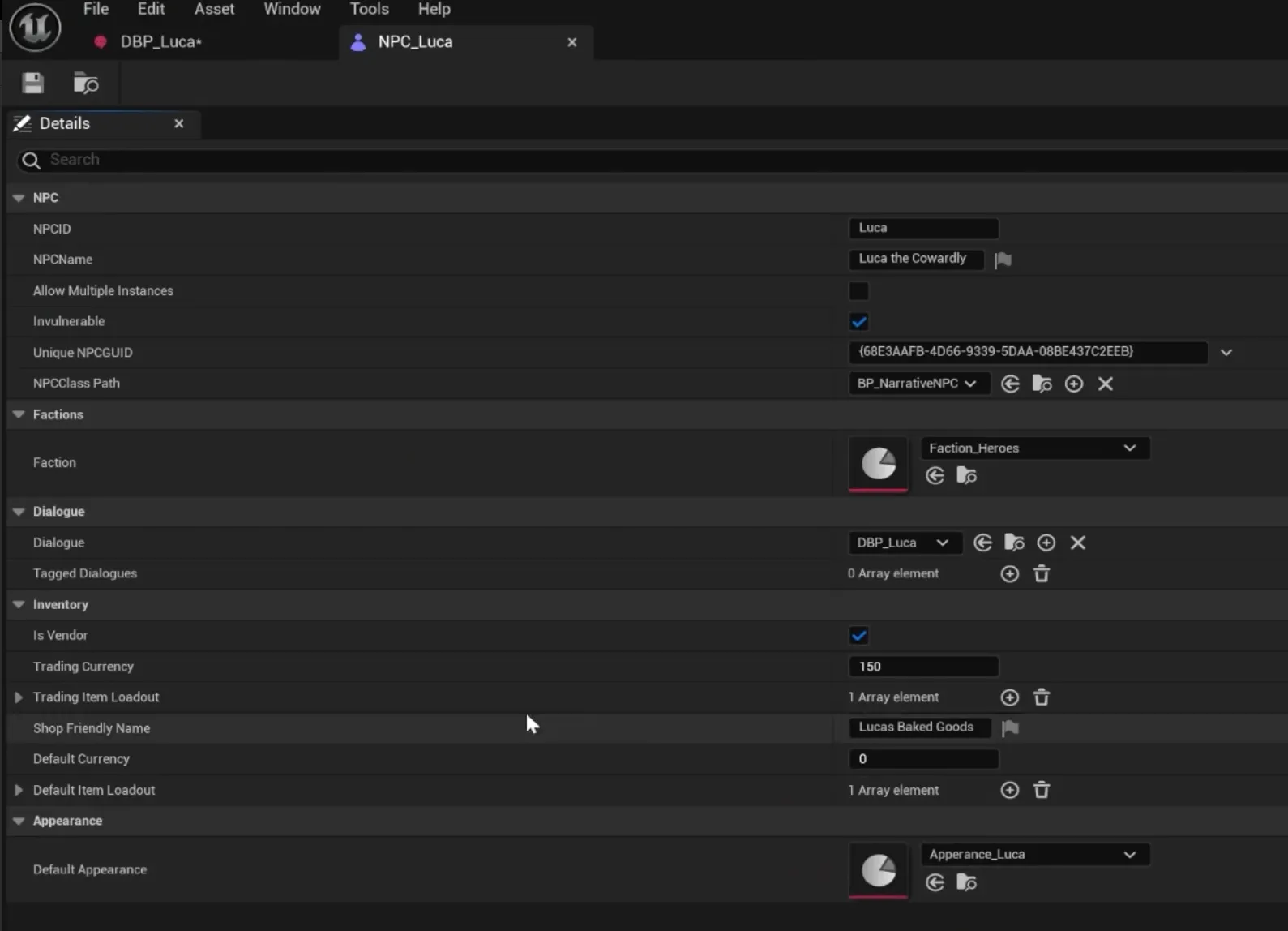Disable the Is Vendor checkbox

[858, 636]
